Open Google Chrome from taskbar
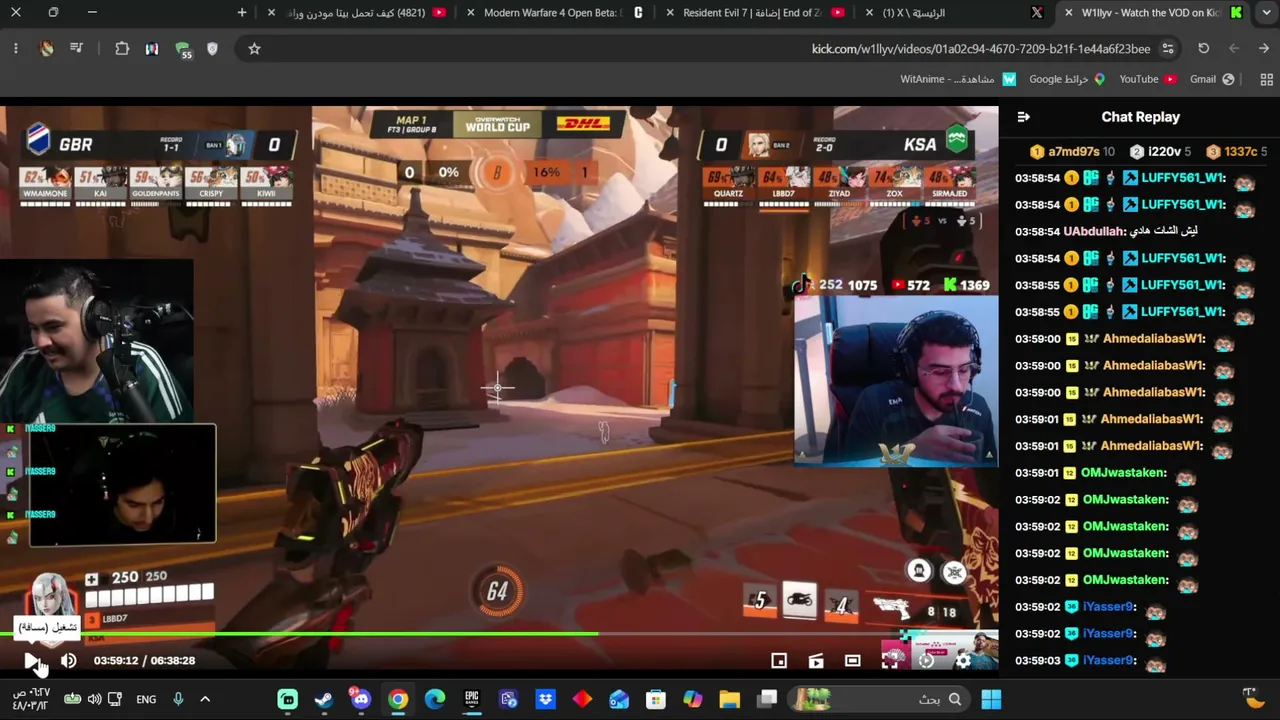 pos(398,699)
